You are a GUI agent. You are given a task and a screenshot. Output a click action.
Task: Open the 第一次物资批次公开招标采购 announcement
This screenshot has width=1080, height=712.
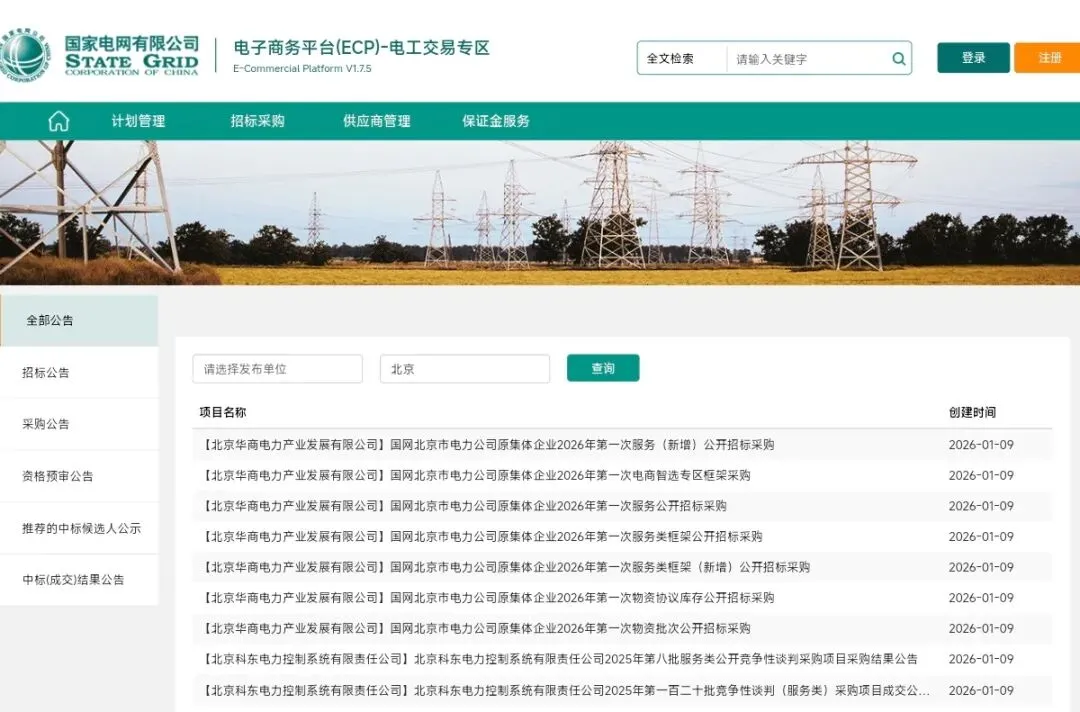475,629
